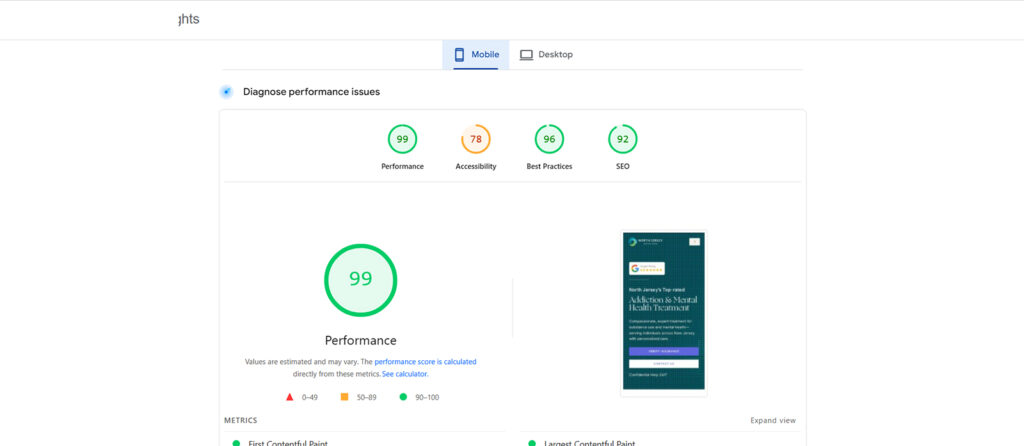Click the Diagnose performance issues heading

click(x=311, y=92)
